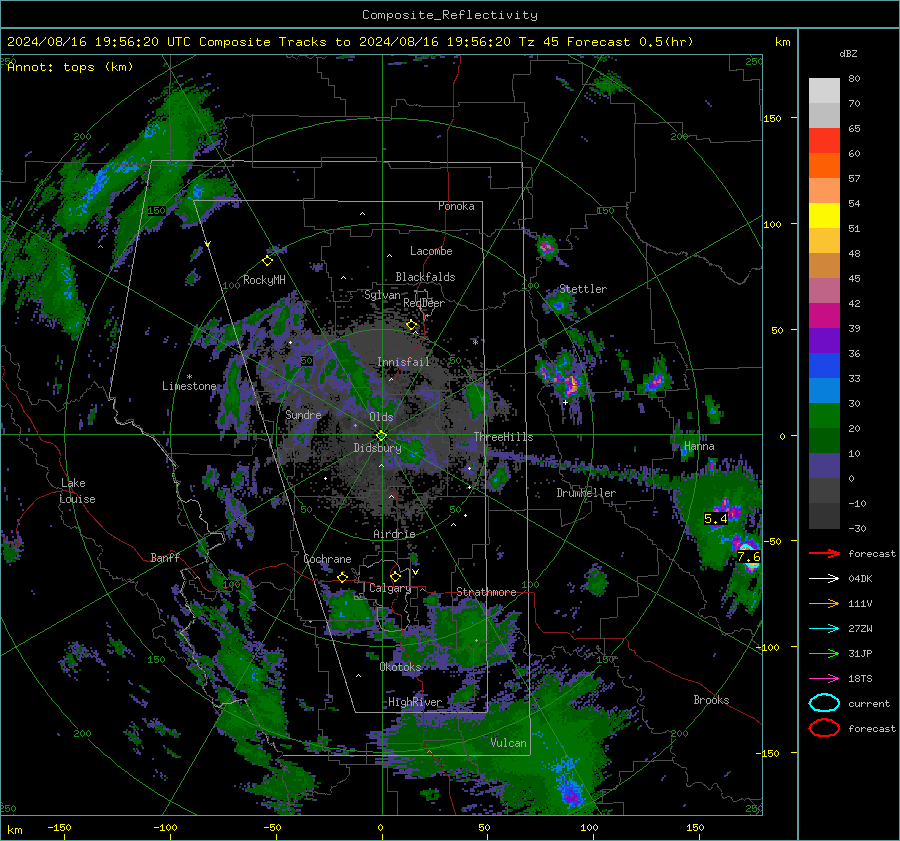Click the magenta 18TS arrow icon
This screenshot has width=900, height=841.
[824, 679]
